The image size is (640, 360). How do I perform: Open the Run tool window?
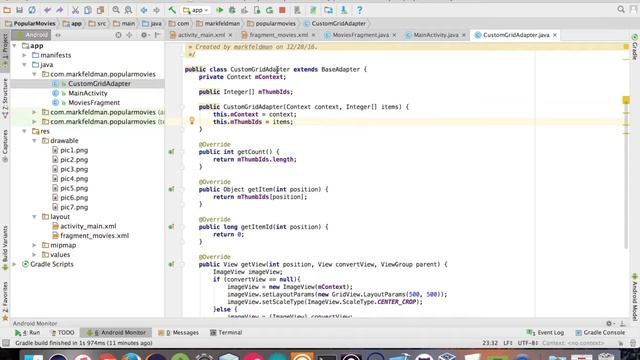[27, 333]
